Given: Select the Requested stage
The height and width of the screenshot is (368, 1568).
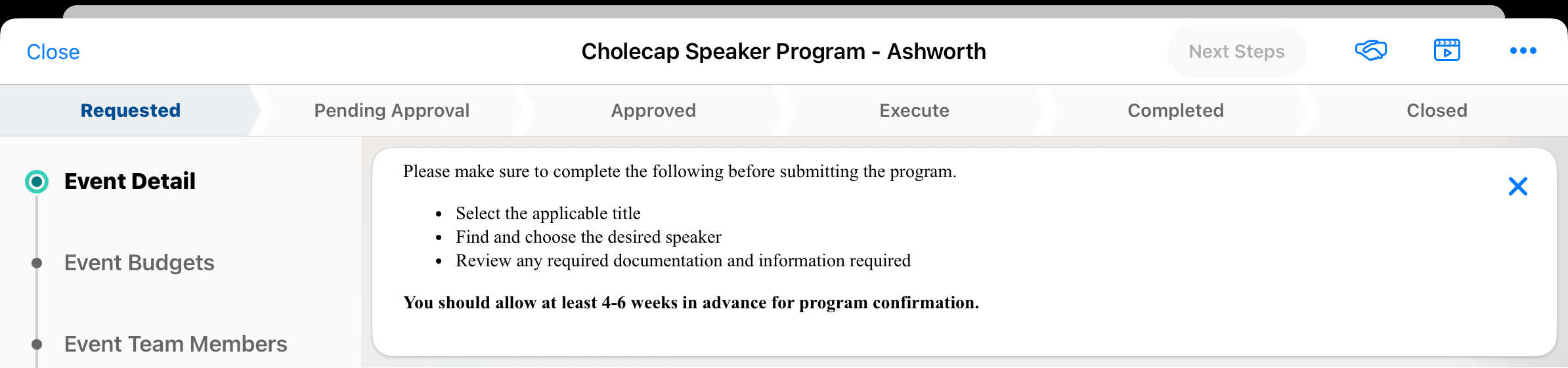Looking at the screenshot, I should click(130, 110).
